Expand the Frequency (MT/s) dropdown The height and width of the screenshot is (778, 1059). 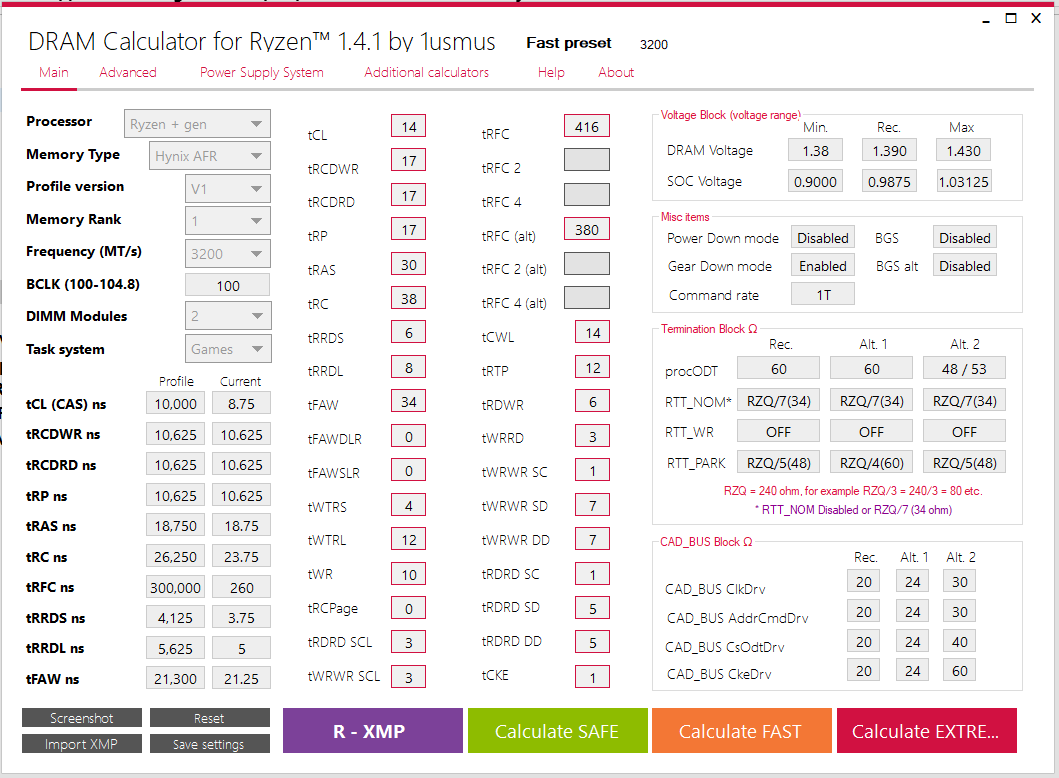coord(228,254)
